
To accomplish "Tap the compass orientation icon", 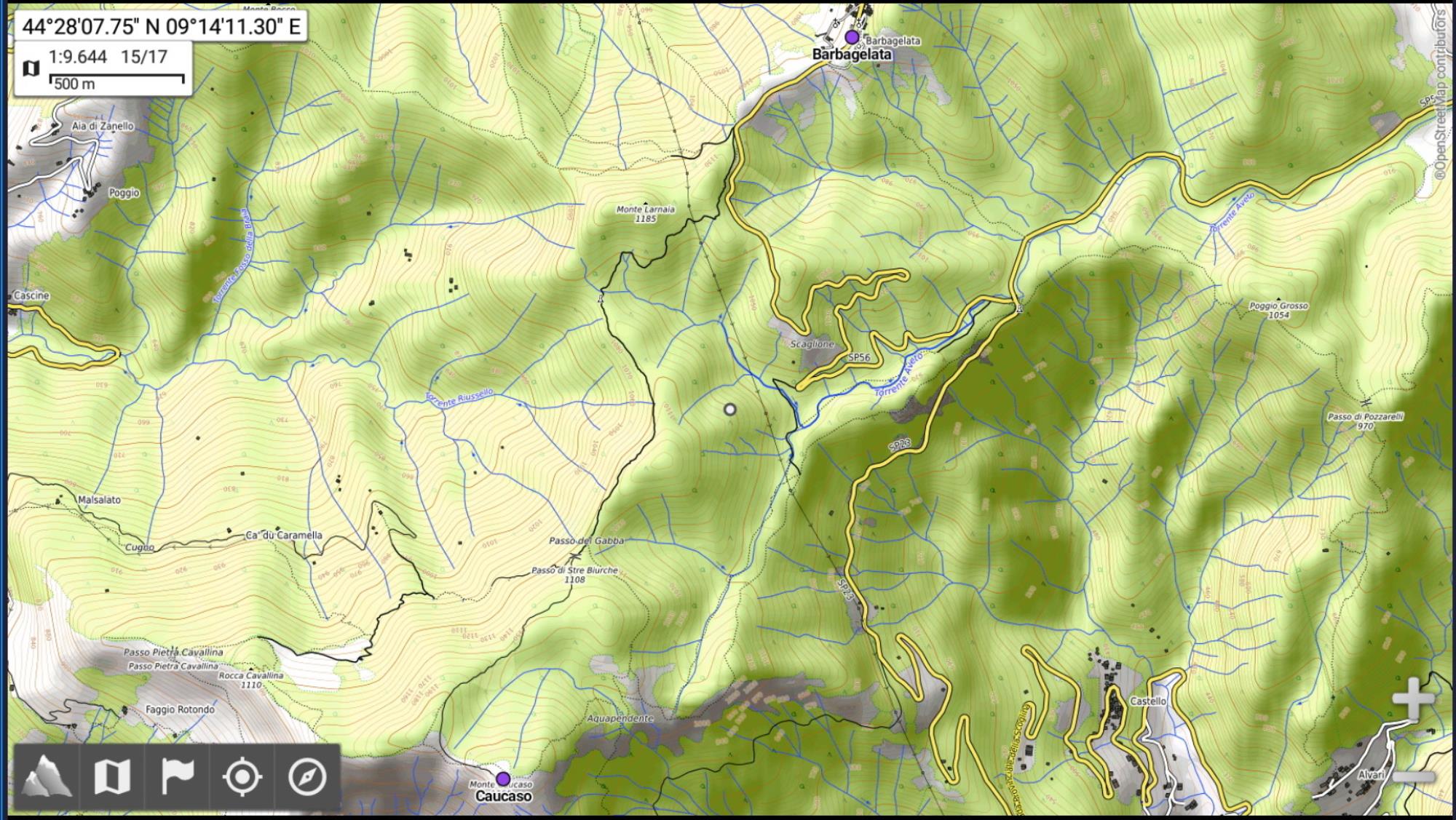I will coord(306,777).
